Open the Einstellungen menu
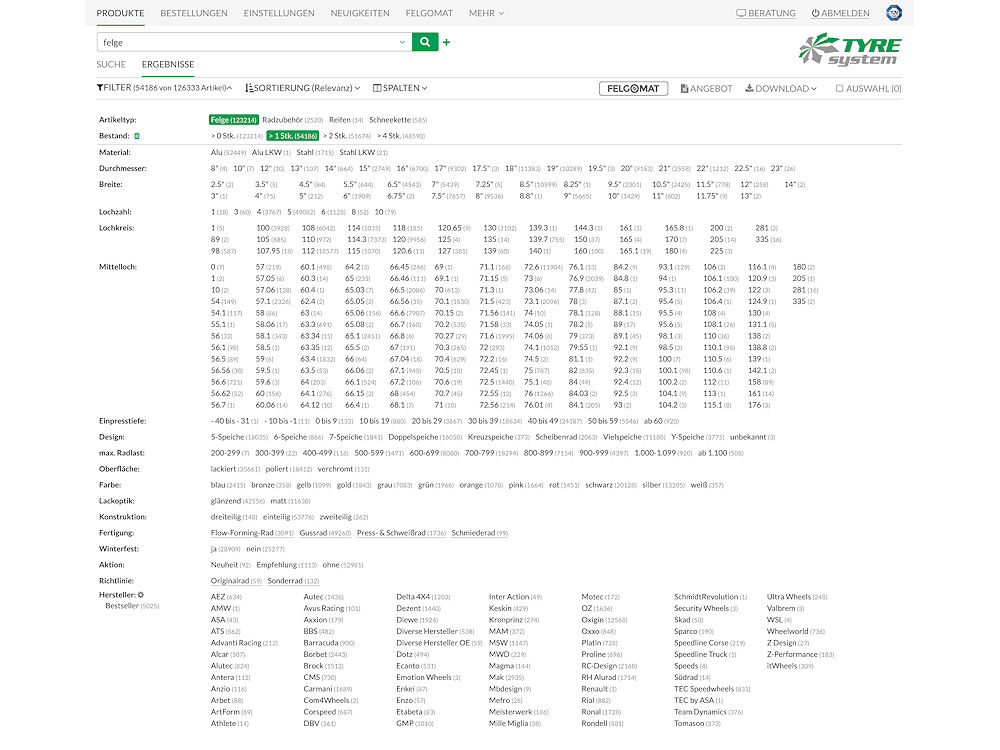Image resolution: width=1000 pixels, height=750 pixels. click(279, 13)
